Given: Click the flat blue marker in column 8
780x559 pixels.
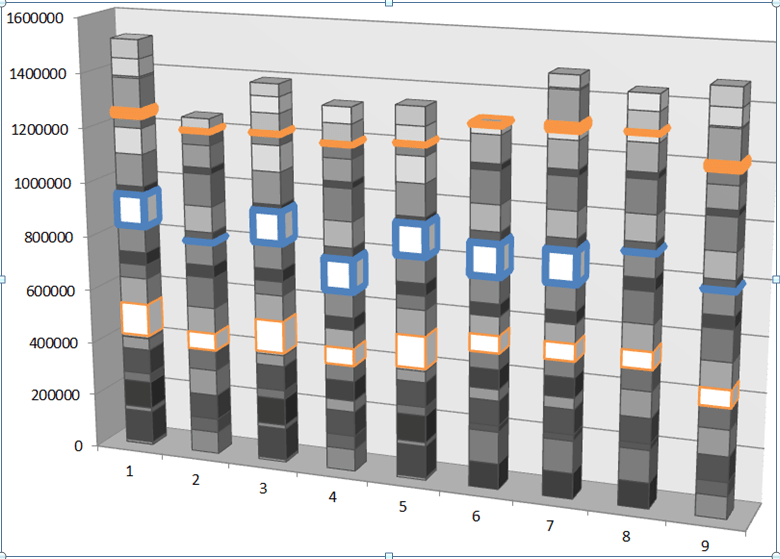Looking at the screenshot, I should [642, 249].
